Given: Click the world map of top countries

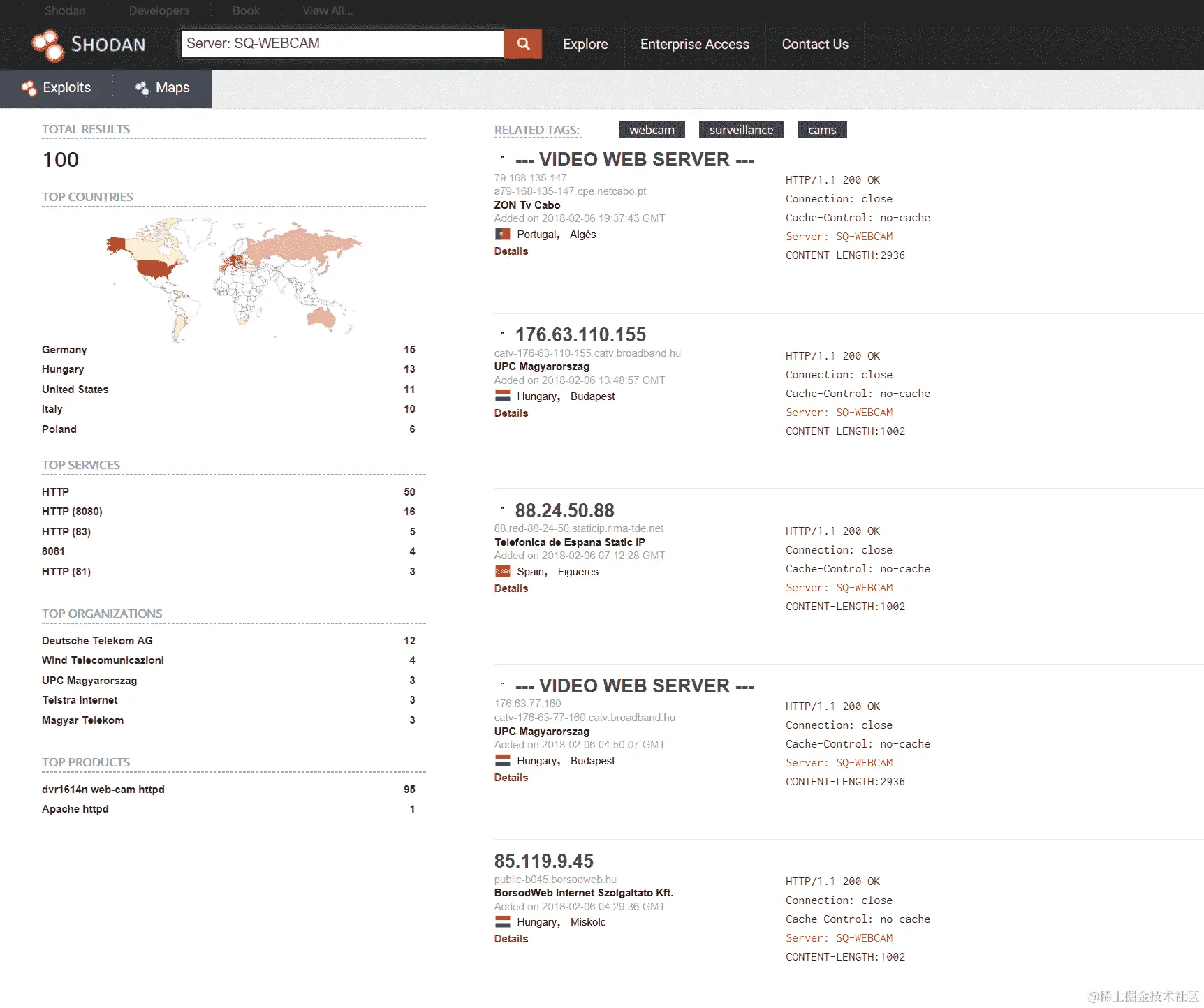Looking at the screenshot, I should coord(235,280).
